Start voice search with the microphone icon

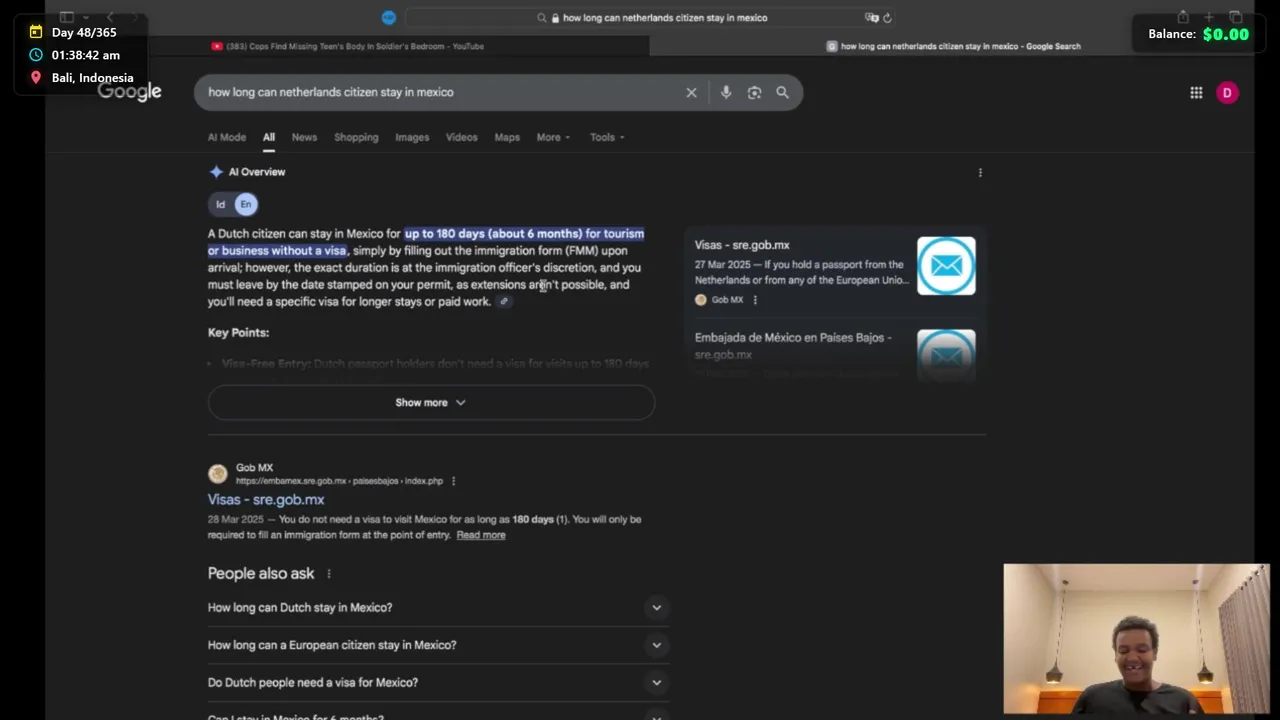click(726, 92)
